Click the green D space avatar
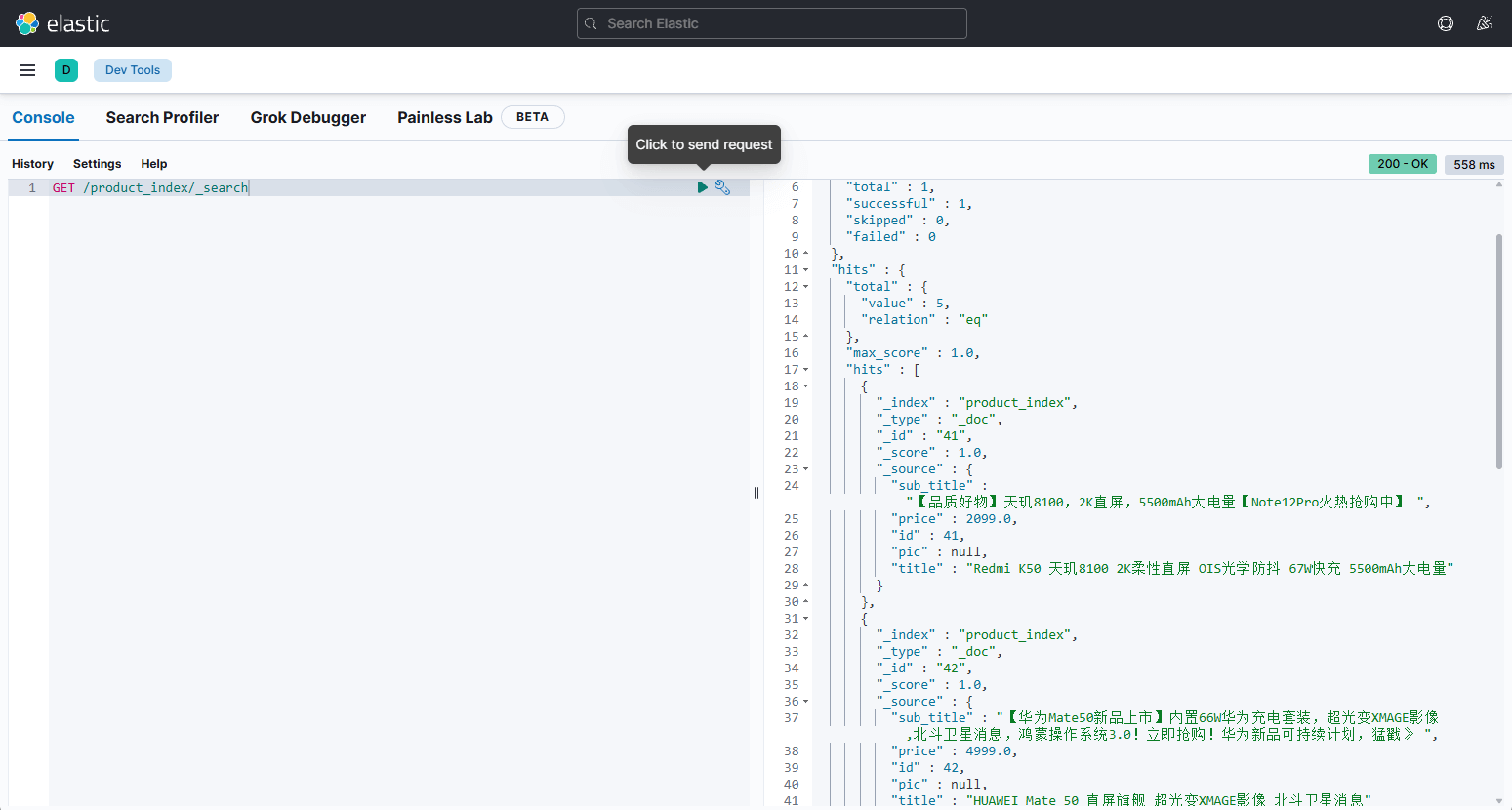The image size is (1512, 810). (66, 70)
